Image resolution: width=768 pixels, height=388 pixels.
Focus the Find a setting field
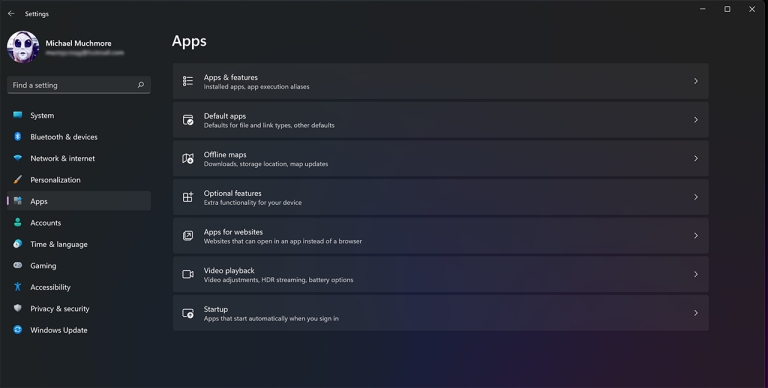pos(79,85)
